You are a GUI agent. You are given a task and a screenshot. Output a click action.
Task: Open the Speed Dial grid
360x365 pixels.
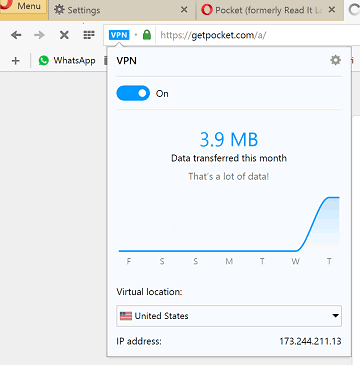point(89,35)
